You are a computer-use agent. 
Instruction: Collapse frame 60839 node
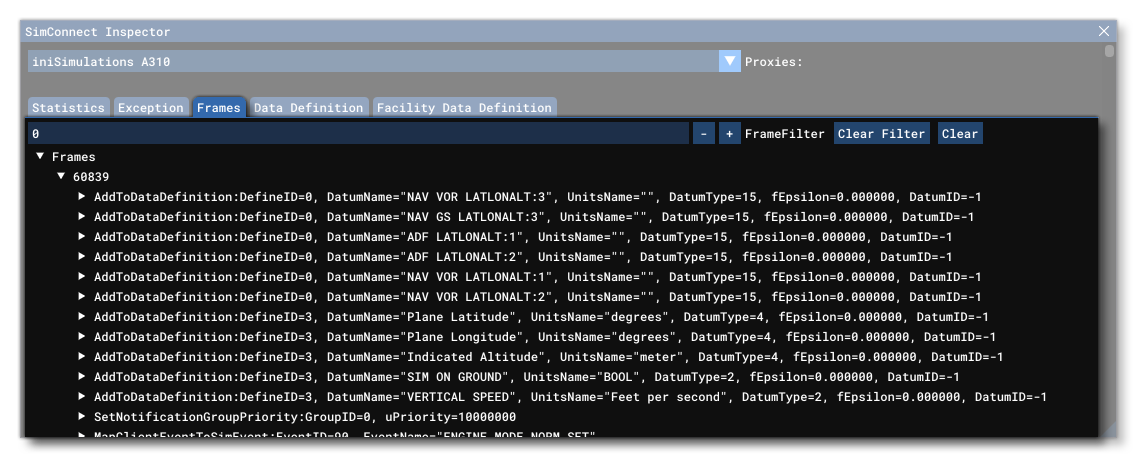[x=61, y=177]
